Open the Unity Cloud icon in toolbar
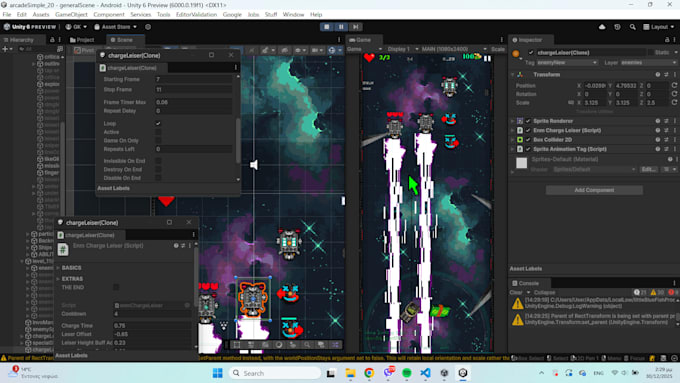The height and width of the screenshot is (383, 680). tap(602, 27)
